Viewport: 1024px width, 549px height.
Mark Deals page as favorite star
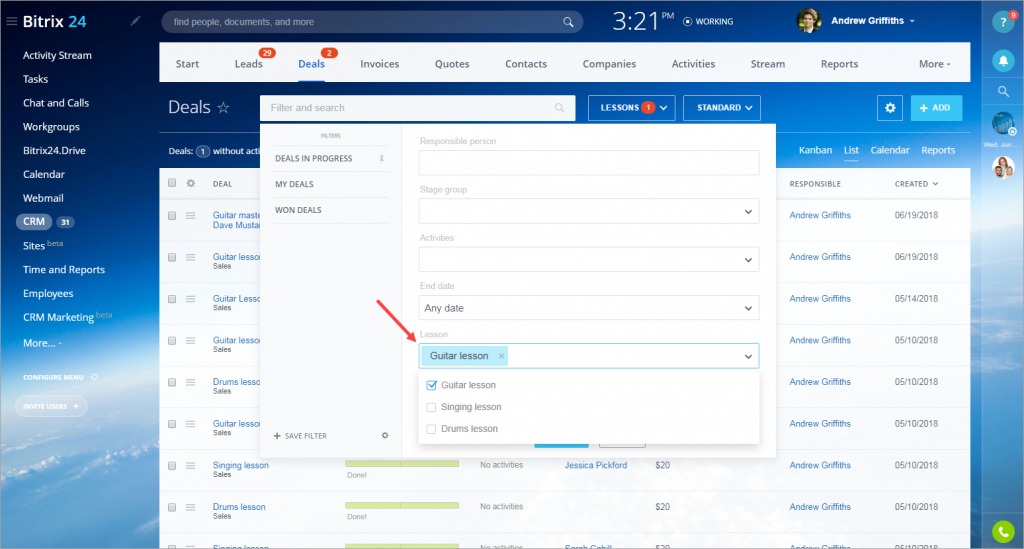pyautogui.click(x=223, y=108)
